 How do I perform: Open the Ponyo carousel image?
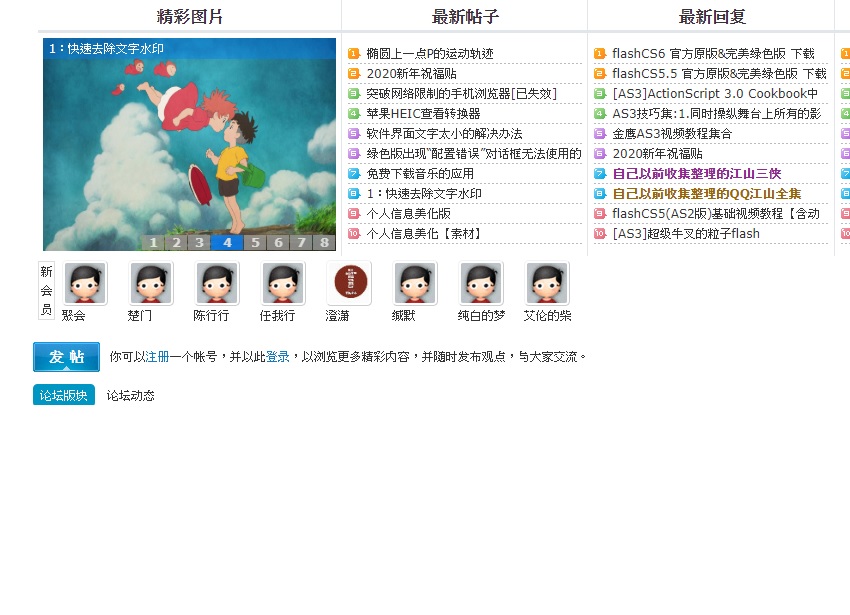click(189, 144)
